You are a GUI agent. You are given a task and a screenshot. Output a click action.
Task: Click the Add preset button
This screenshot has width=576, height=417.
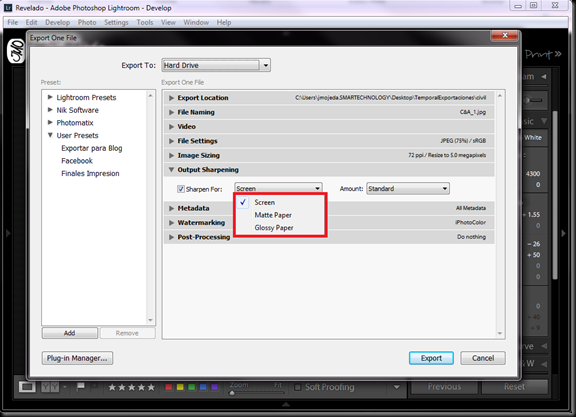tap(70, 333)
